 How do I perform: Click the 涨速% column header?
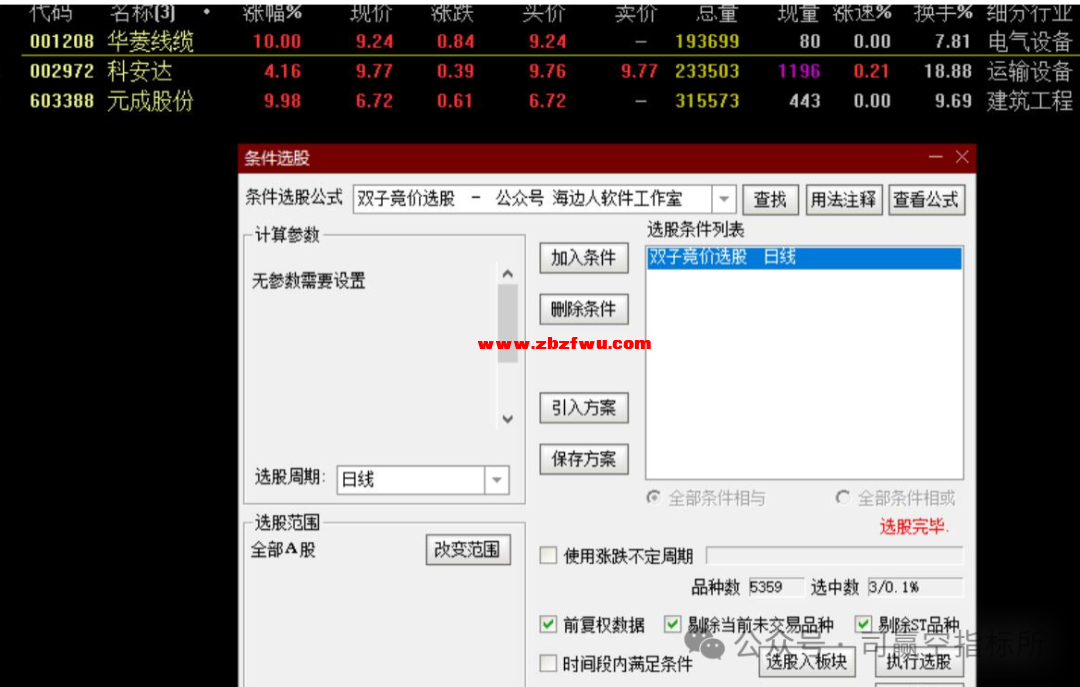862,12
